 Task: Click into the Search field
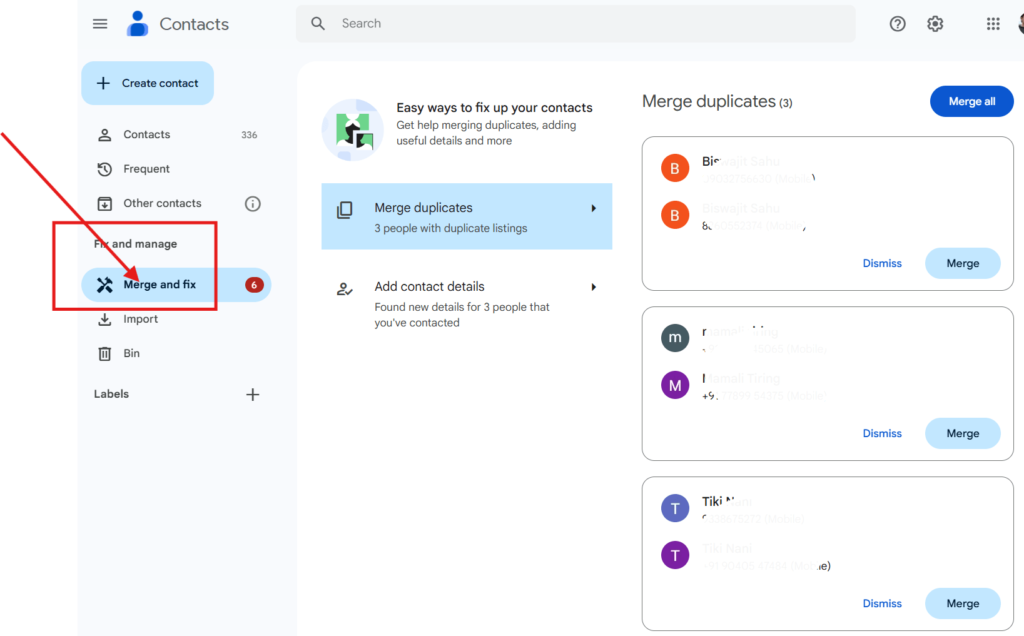tap(576, 24)
